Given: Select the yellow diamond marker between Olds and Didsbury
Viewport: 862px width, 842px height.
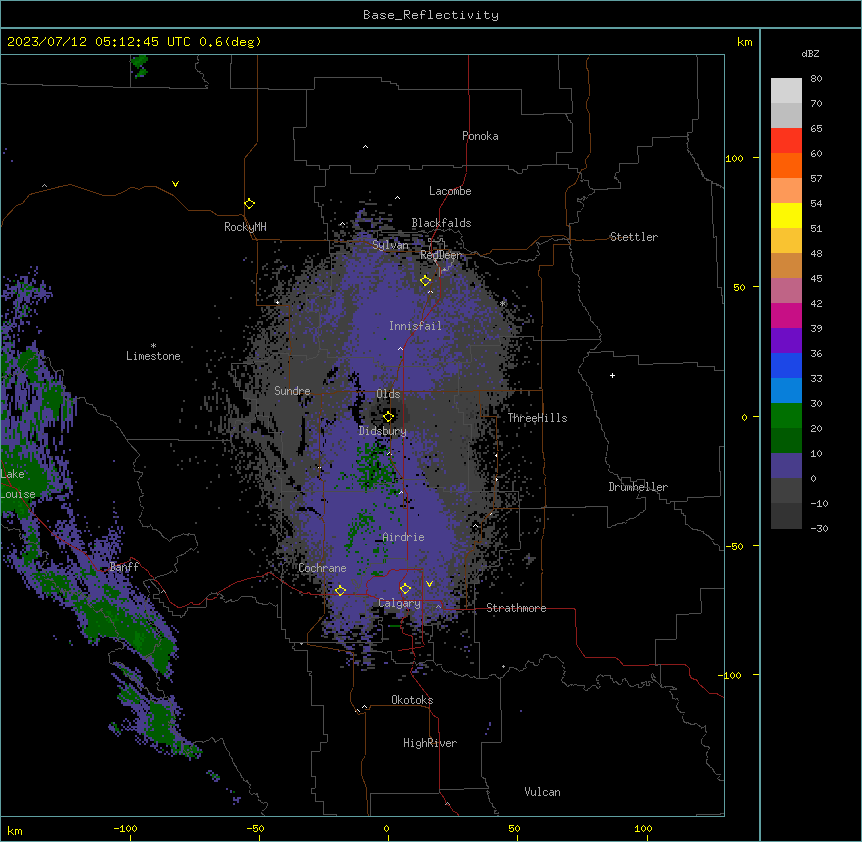Looking at the screenshot, I should point(389,417).
